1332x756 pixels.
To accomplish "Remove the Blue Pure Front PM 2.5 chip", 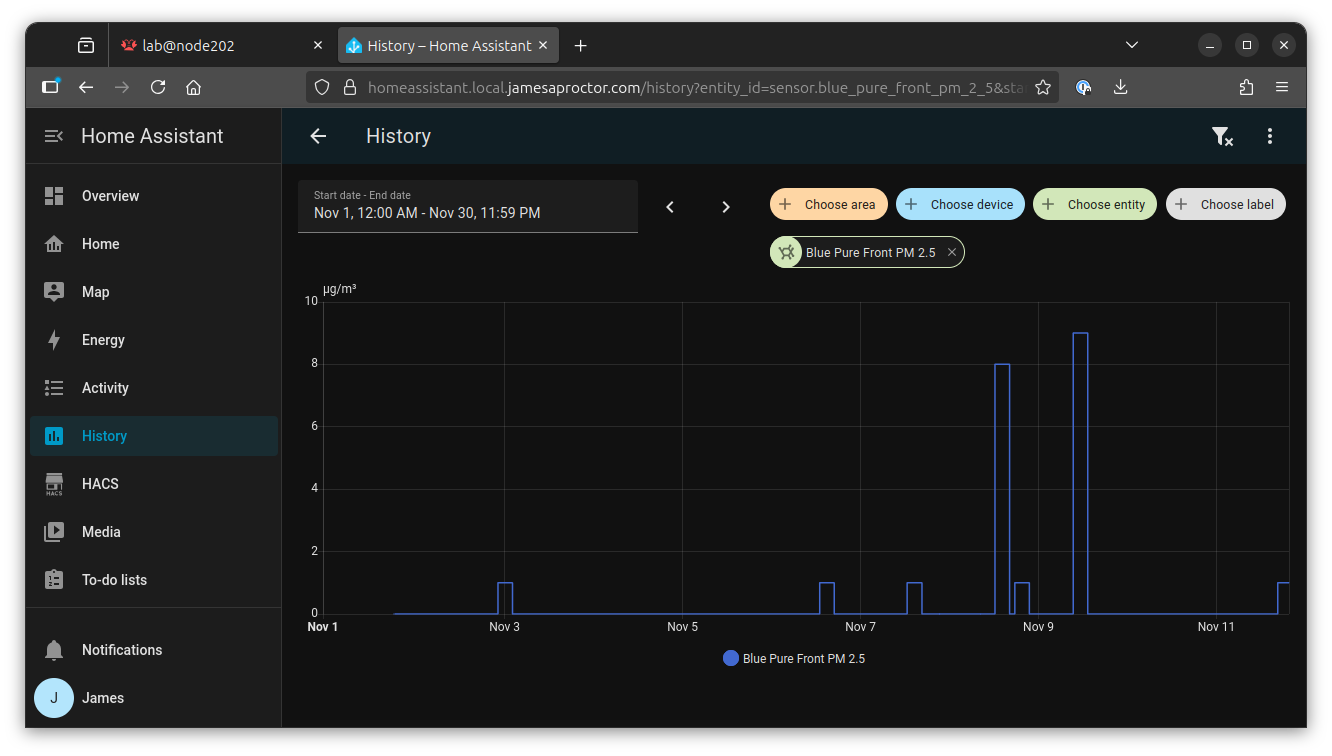I will [x=952, y=253].
